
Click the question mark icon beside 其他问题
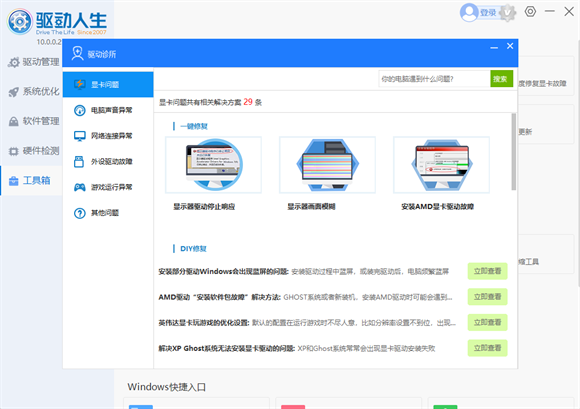click(80, 213)
